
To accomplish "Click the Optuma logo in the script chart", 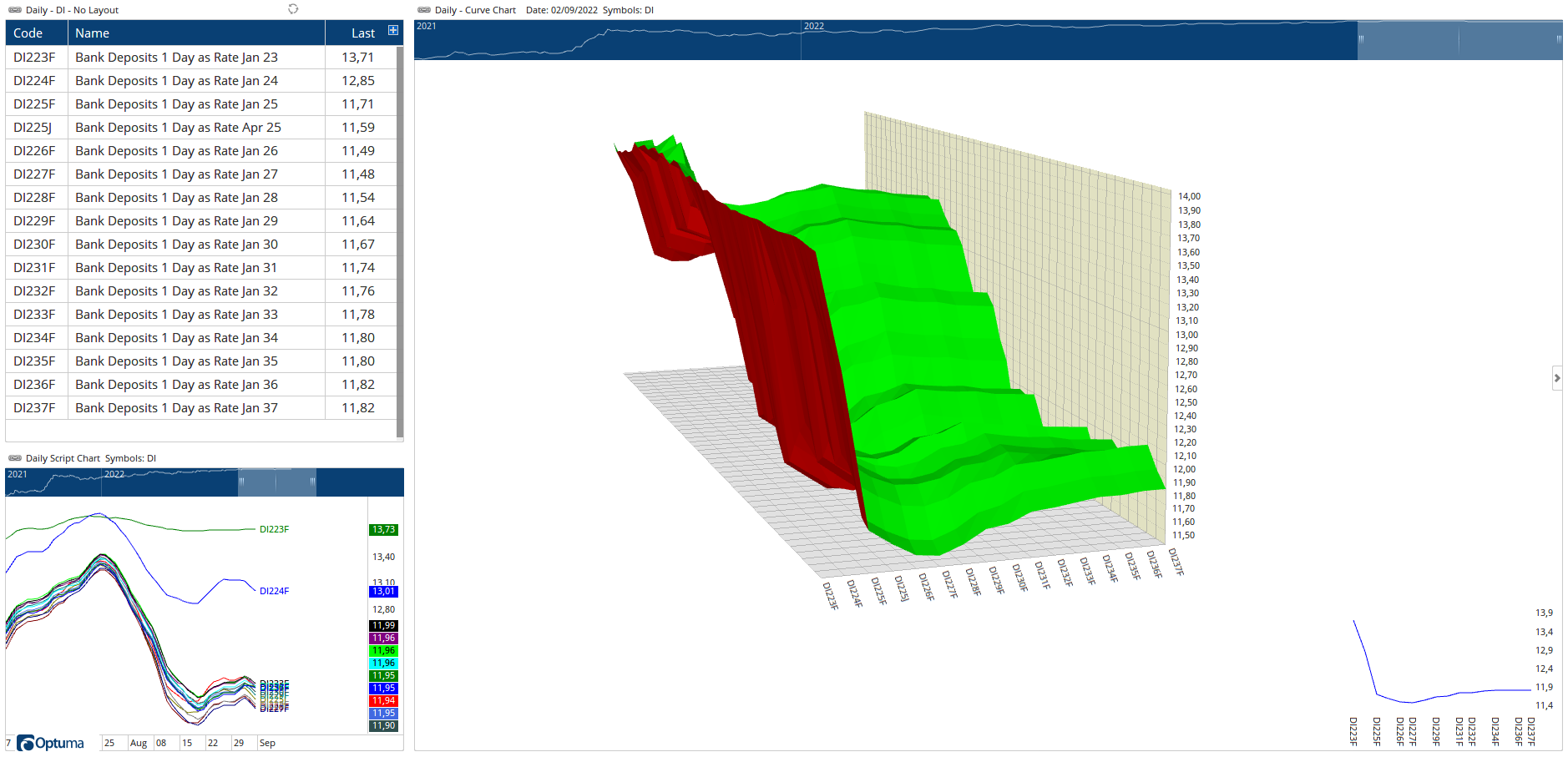I will tap(51, 743).
